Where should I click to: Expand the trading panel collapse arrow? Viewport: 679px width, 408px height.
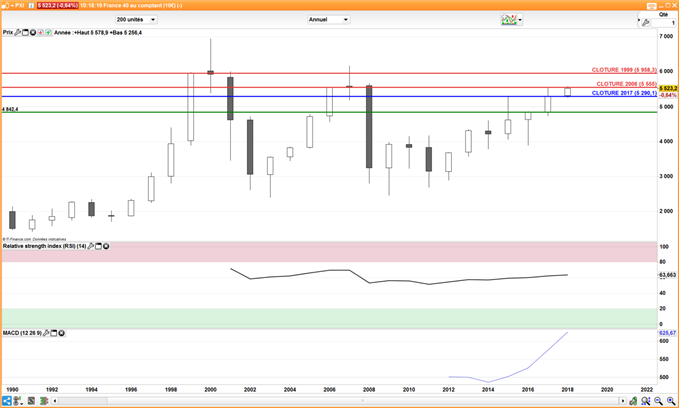(639, 19)
